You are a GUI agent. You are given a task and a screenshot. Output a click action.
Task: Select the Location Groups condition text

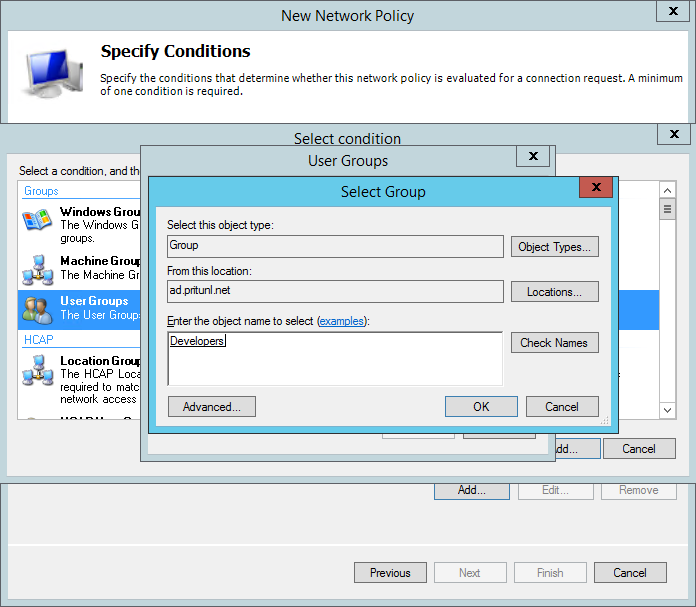(x=100, y=380)
